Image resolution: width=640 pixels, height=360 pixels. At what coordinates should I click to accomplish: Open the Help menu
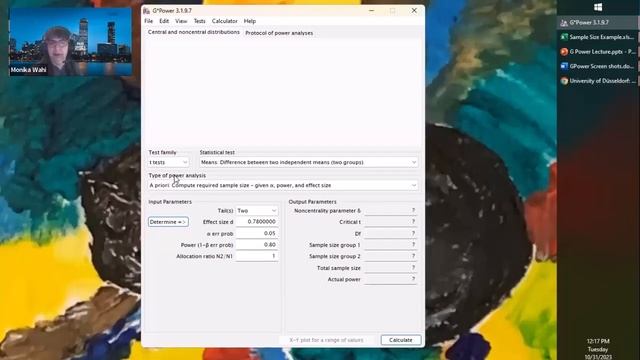[x=250, y=21]
